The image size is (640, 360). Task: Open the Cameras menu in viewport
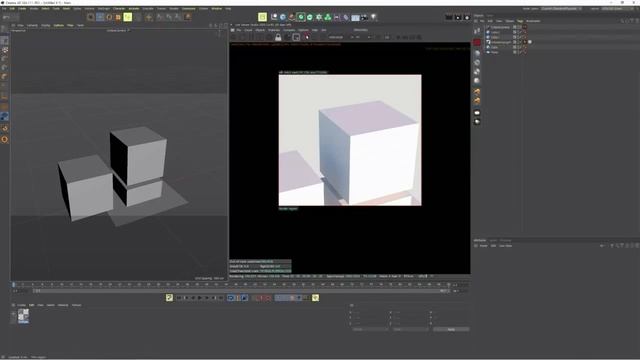click(32, 25)
